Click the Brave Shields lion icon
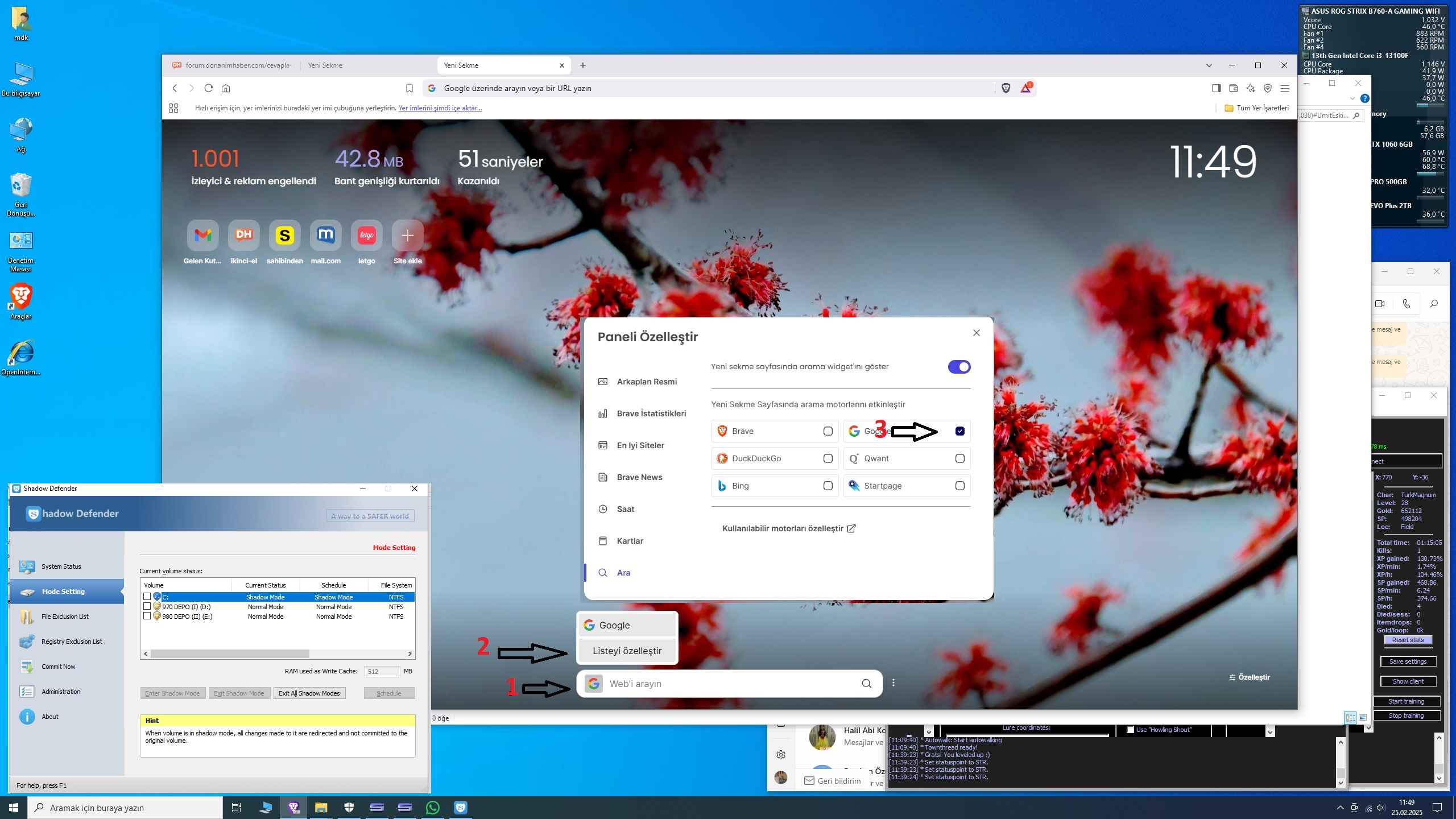 (1006, 88)
